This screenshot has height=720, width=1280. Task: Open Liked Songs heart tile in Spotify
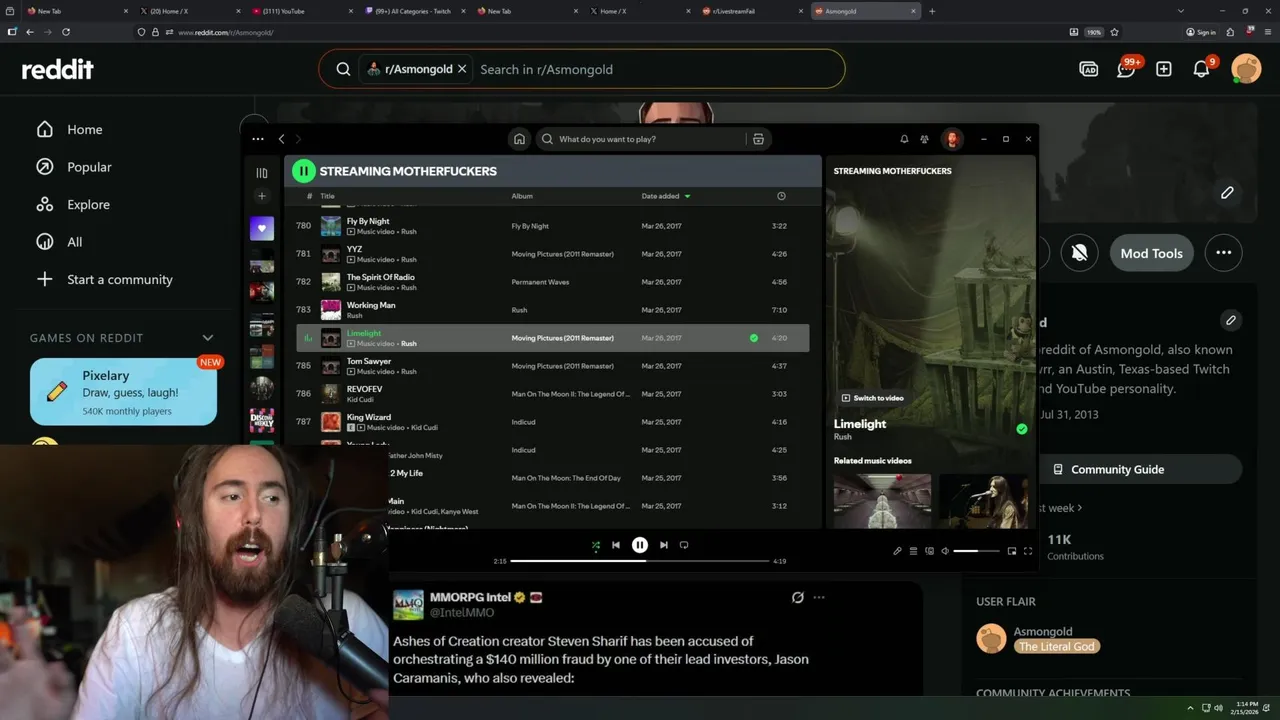[x=262, y=228]
